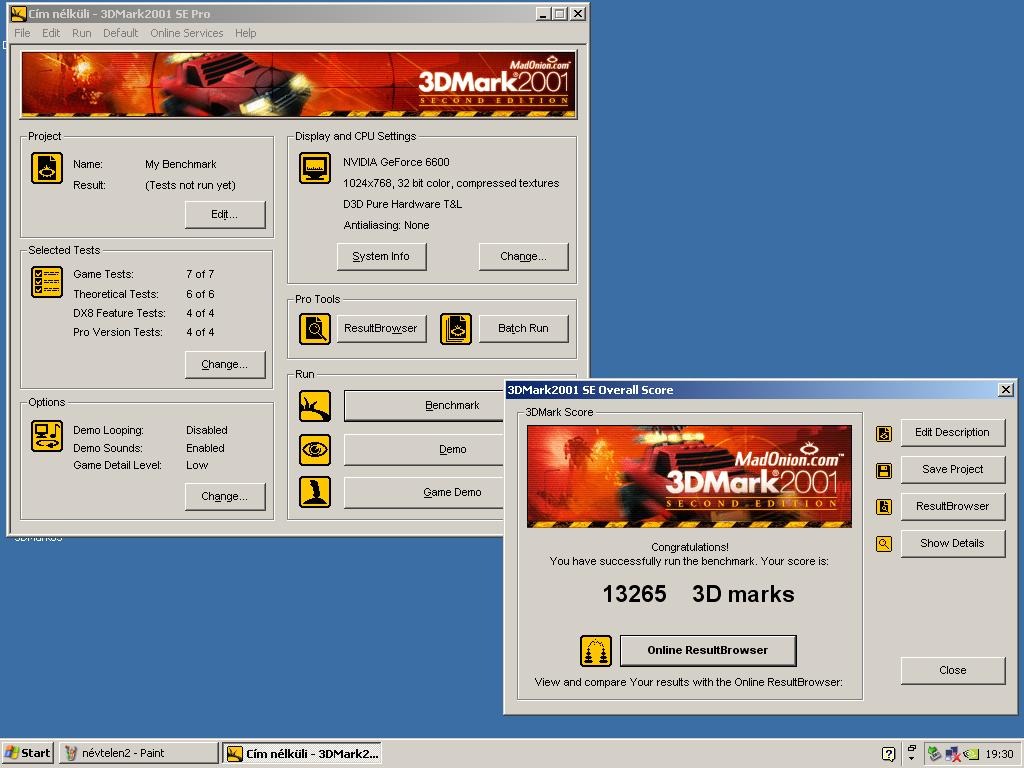Viewport: 1024px width, 768px height.
Task: Click Change... in Options group
Action: [x=225, y=496]
